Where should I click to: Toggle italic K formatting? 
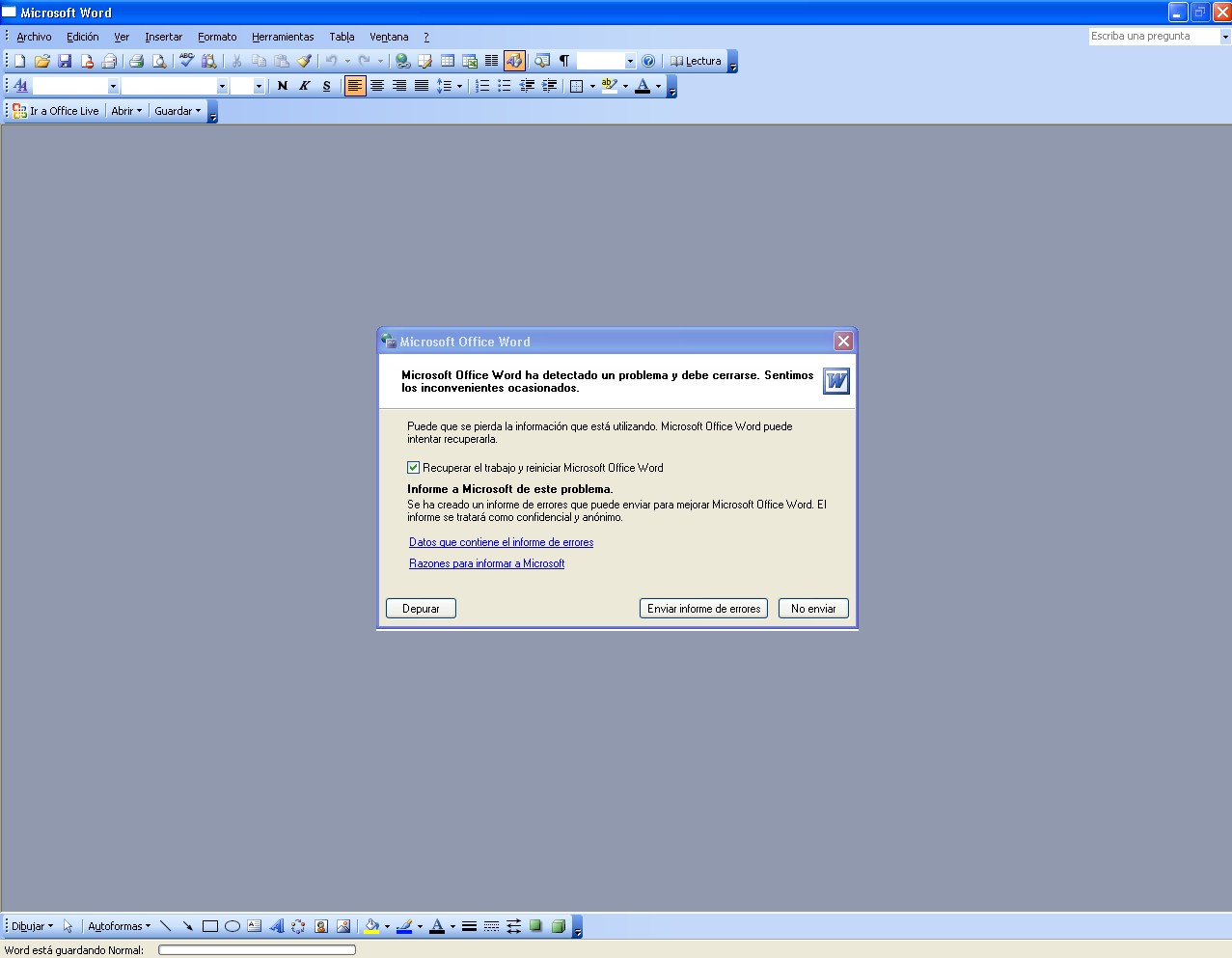tap(304, 86)
